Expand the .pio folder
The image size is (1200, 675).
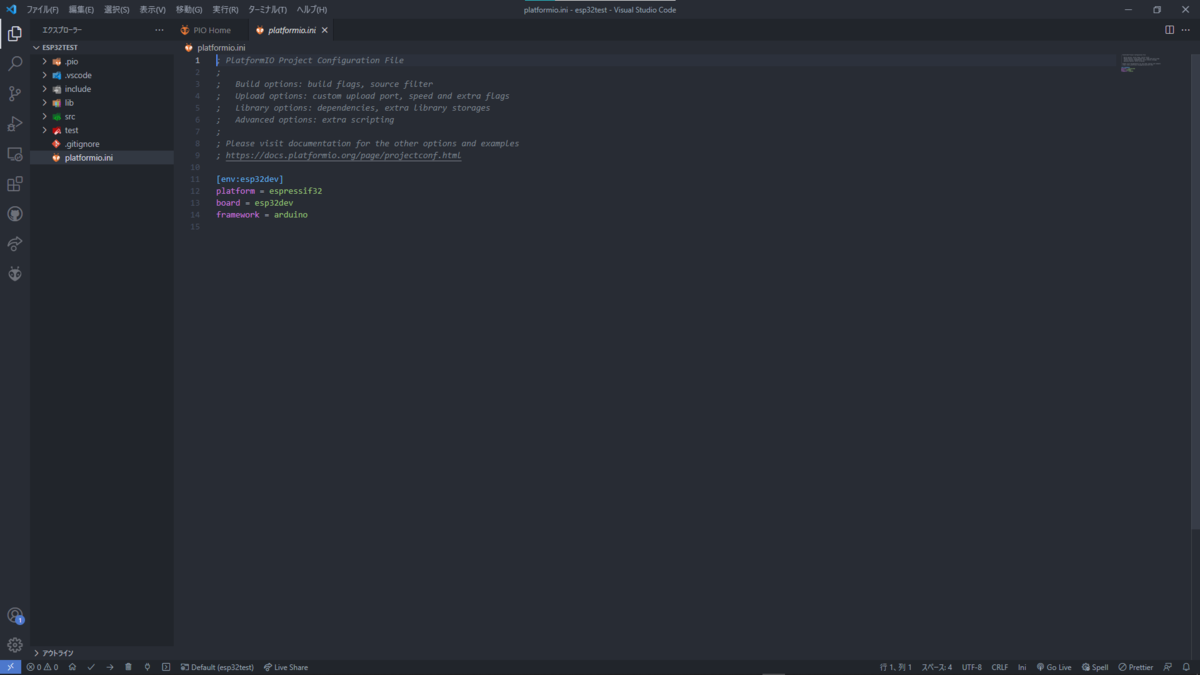44,61
